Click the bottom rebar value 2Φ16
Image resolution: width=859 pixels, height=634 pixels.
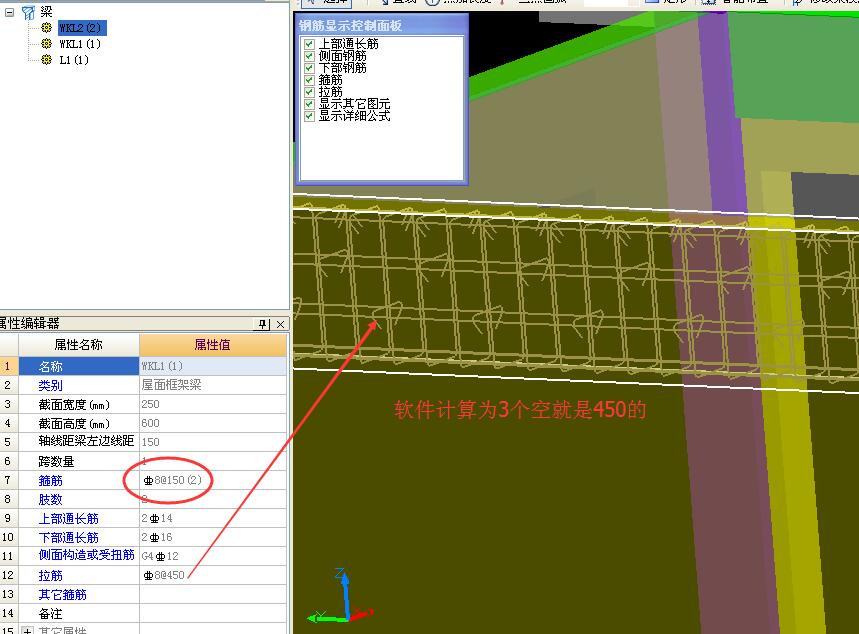[x=213, y=538]
